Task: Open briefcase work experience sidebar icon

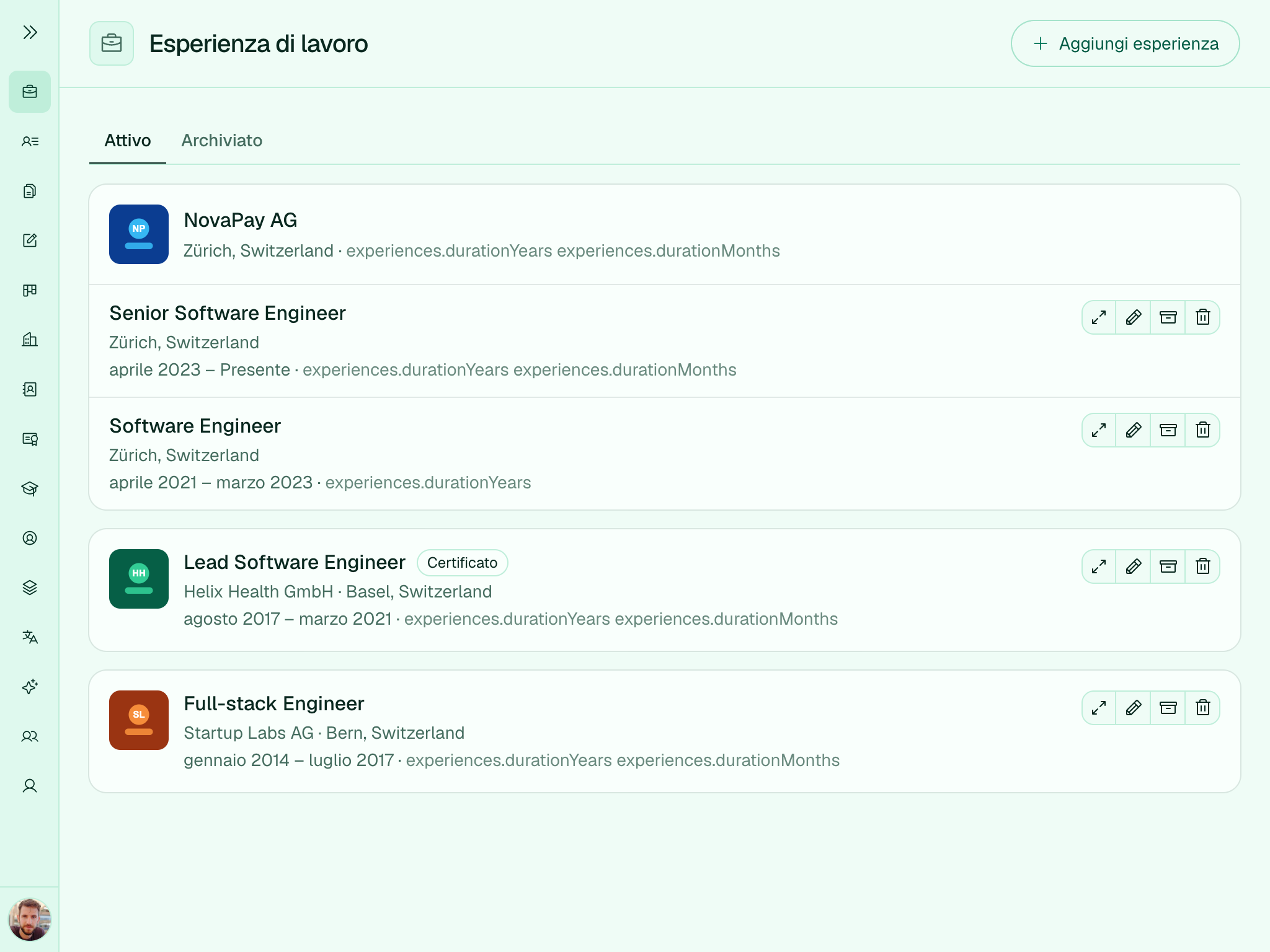Action: click(30, 92)
